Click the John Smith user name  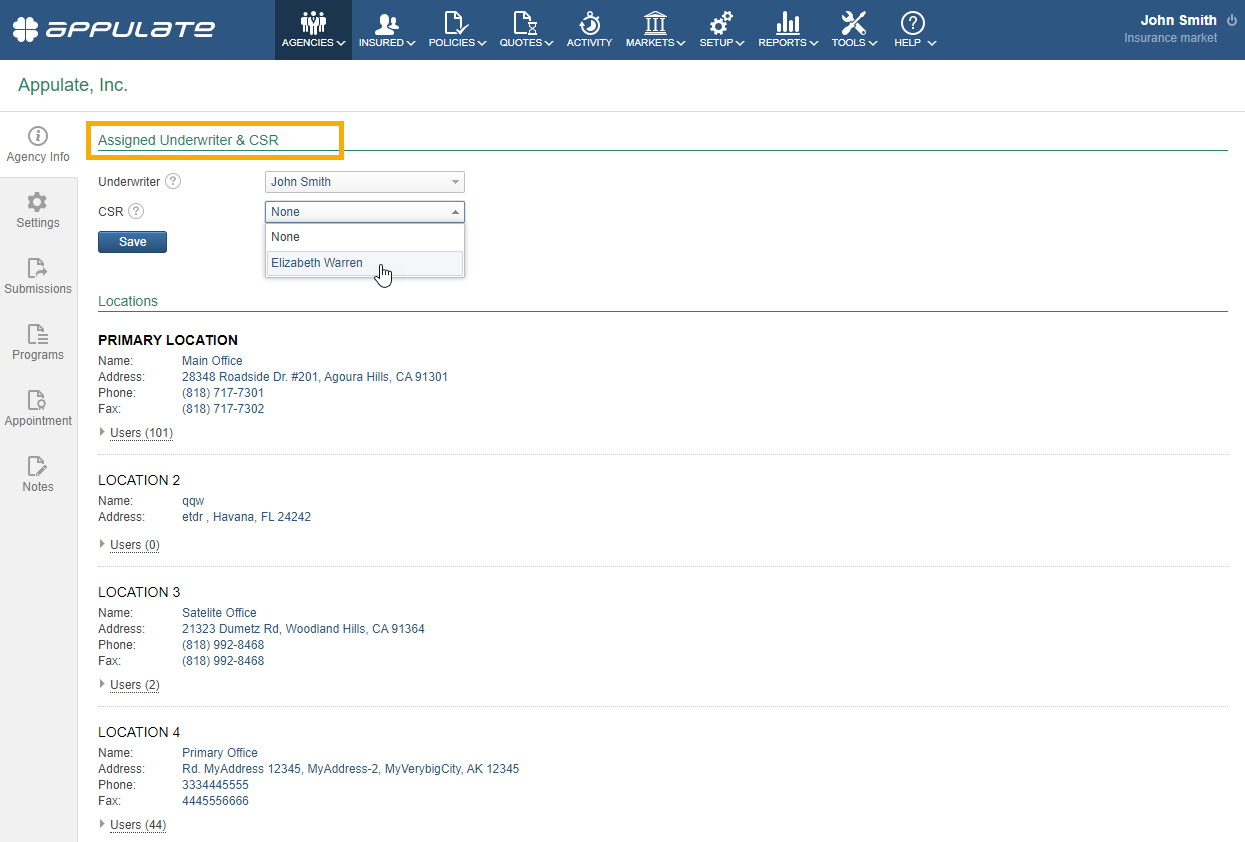pyautogui.click(x=1178, y=20)
